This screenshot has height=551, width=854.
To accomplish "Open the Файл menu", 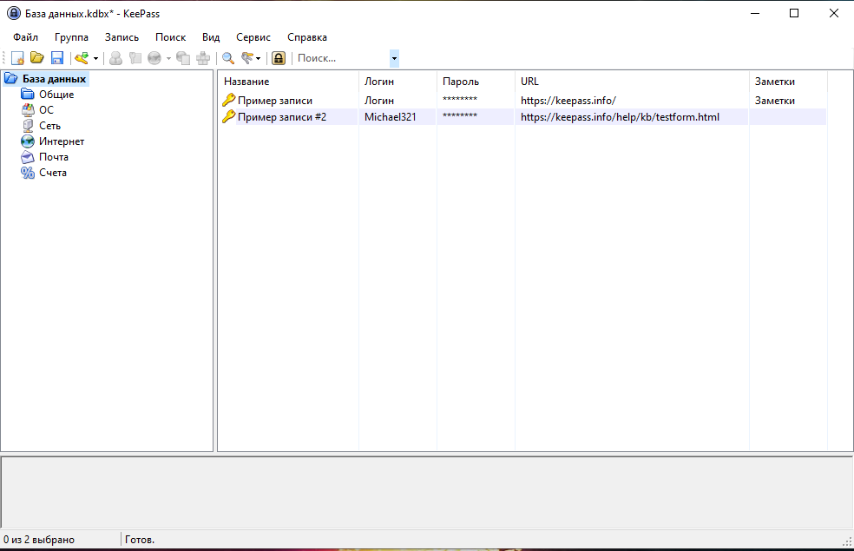I will pos(26,38).
